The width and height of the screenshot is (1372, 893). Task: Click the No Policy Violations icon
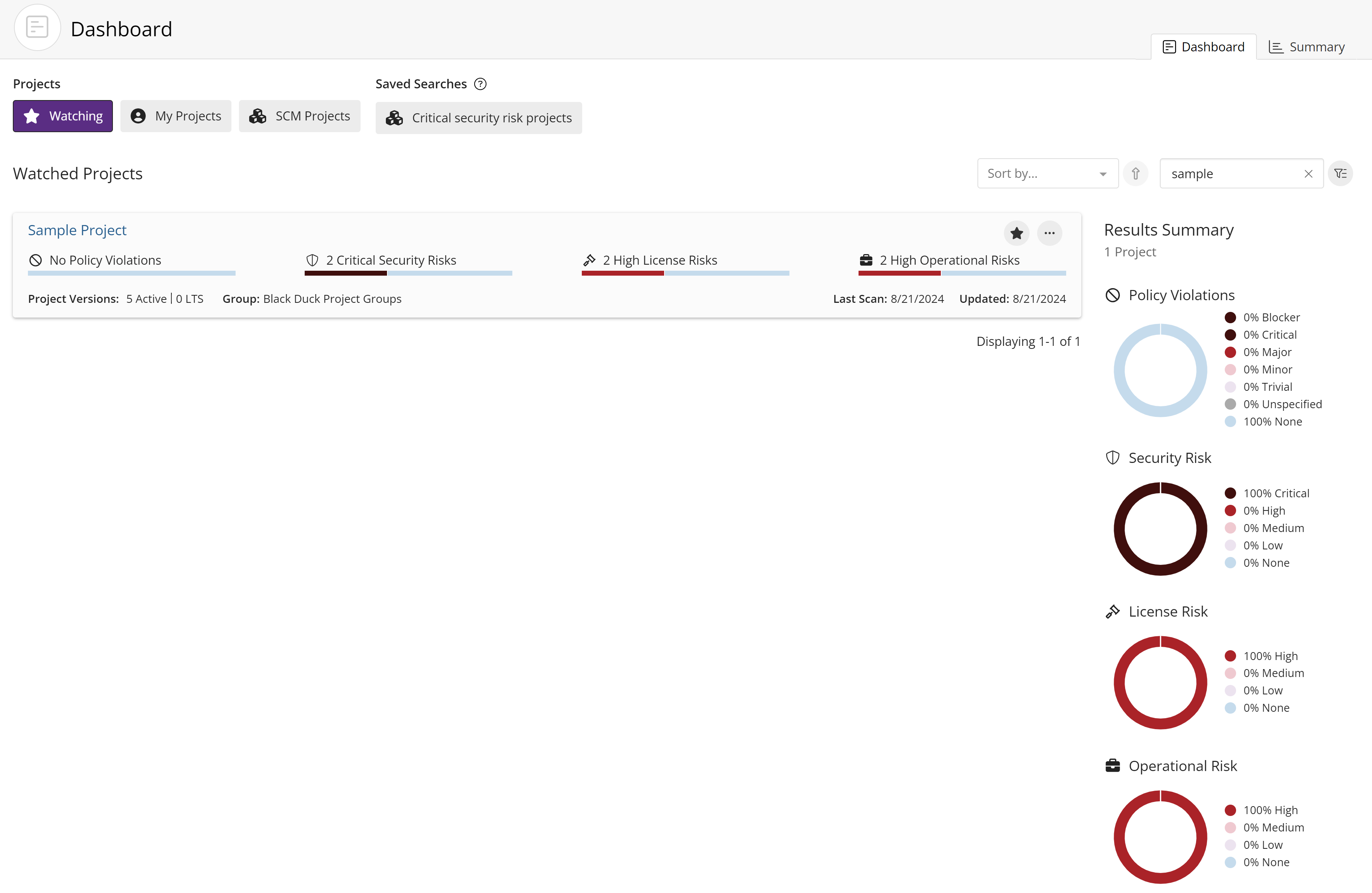(x=36, y=260)
